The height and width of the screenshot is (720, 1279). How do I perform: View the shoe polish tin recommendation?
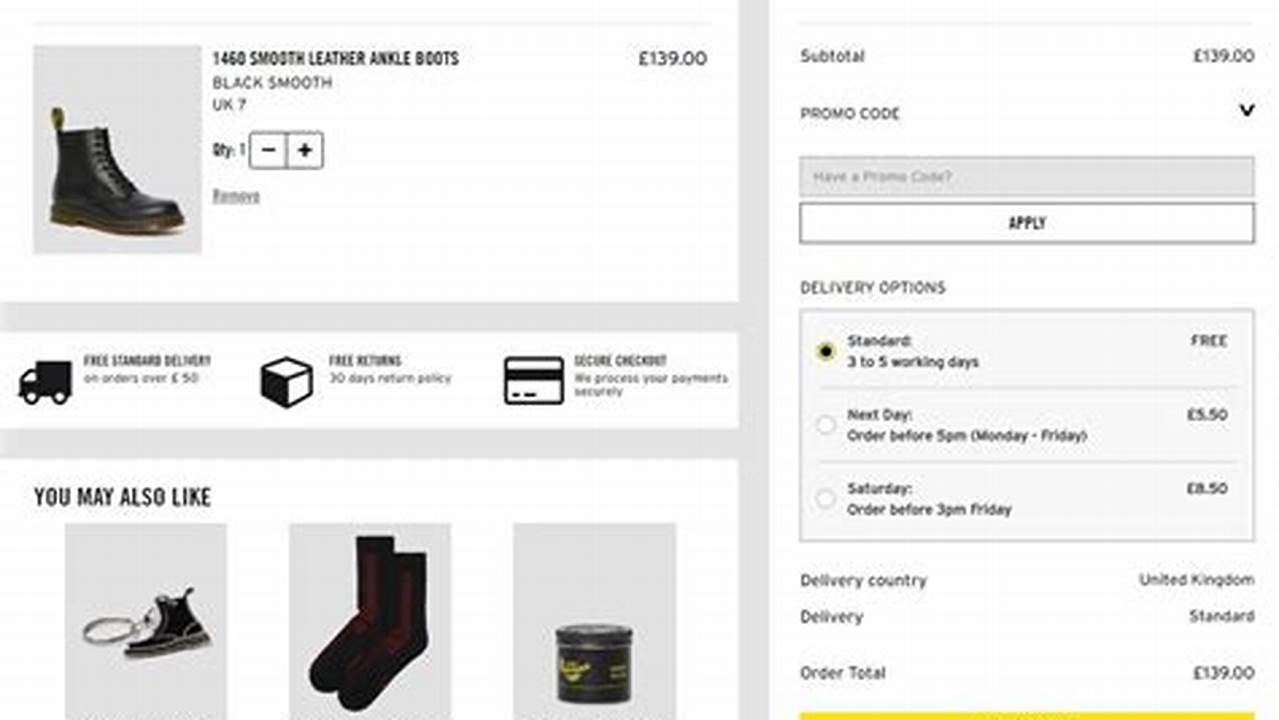(x=594, y=620)
